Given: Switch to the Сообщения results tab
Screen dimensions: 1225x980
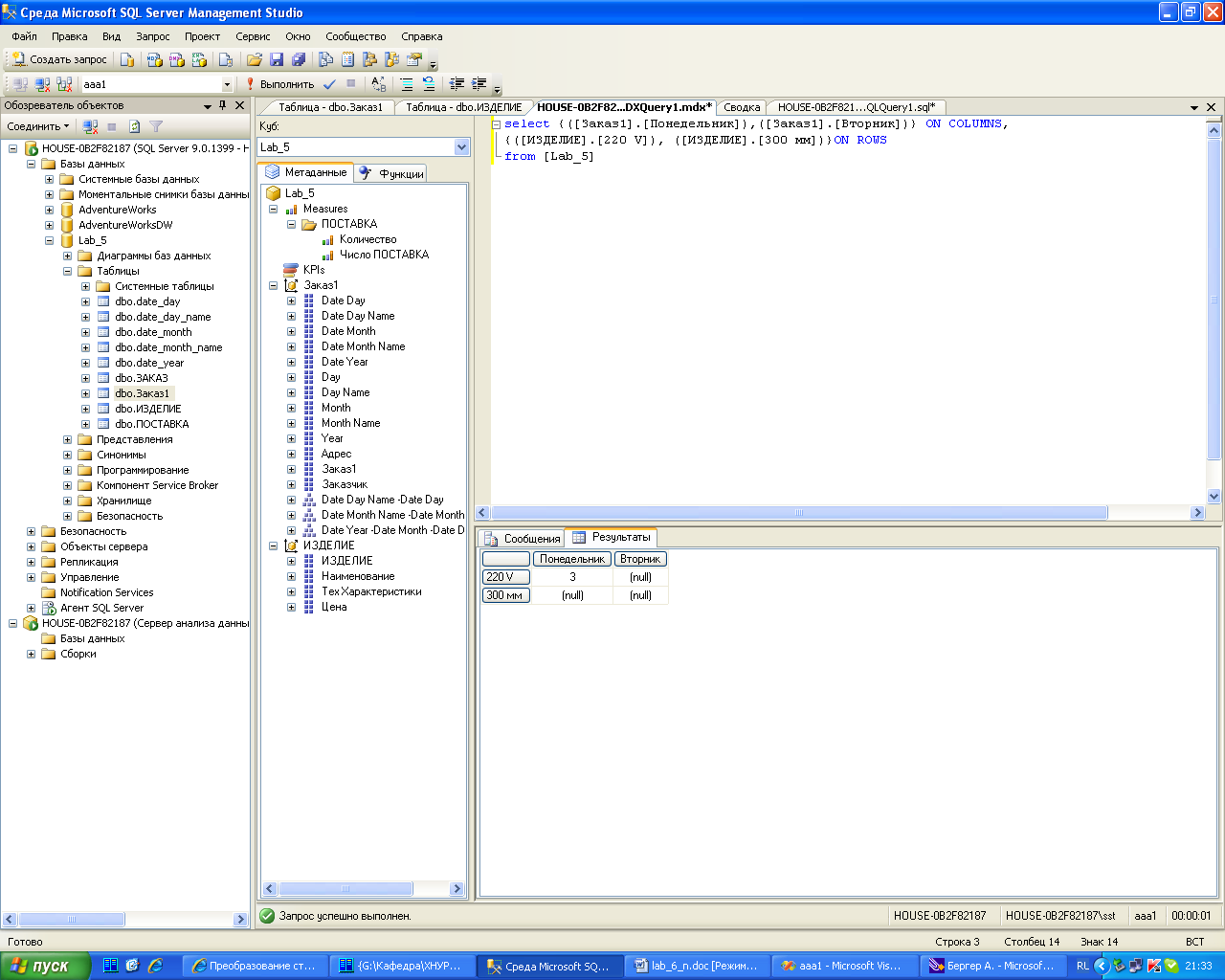Looking at the screenshot, I should tap(523, 538).
